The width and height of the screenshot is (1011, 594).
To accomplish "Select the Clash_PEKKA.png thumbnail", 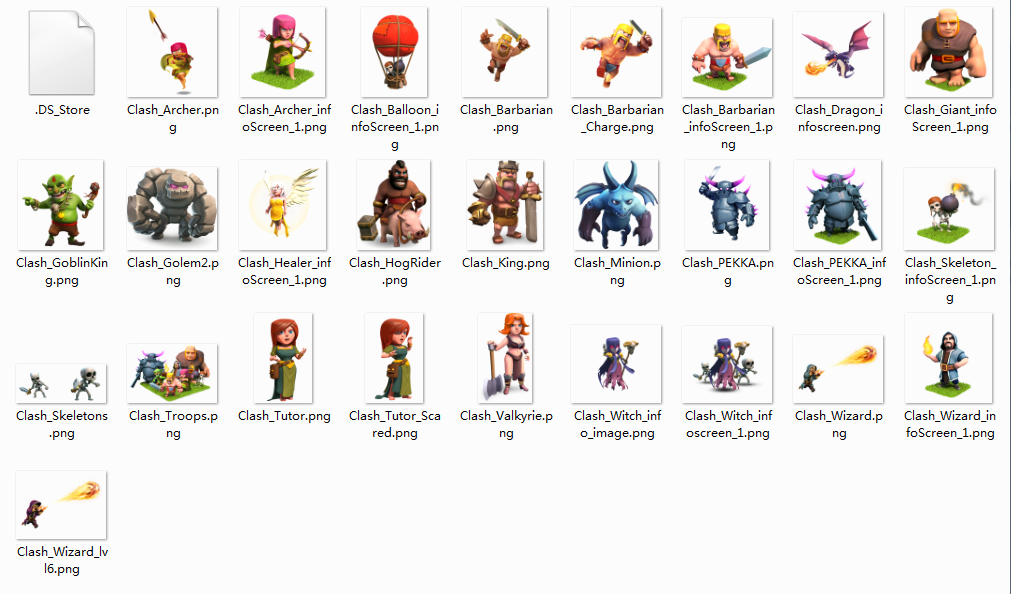I will pyautogui.click(x=727, y=205).
